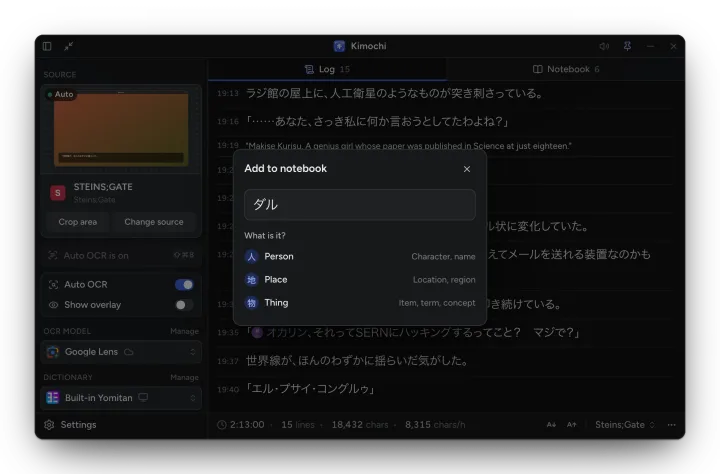Image resolution: width=720 pixels, height=474 pixels.
Task: Click the Notebook tab book icon
Action: pos(537,69)
